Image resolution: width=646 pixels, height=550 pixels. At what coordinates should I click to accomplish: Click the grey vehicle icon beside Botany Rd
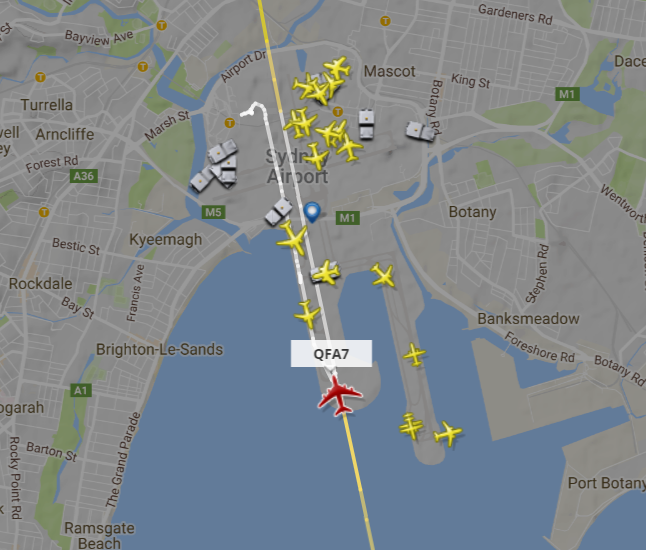click(x=420, y=131)
